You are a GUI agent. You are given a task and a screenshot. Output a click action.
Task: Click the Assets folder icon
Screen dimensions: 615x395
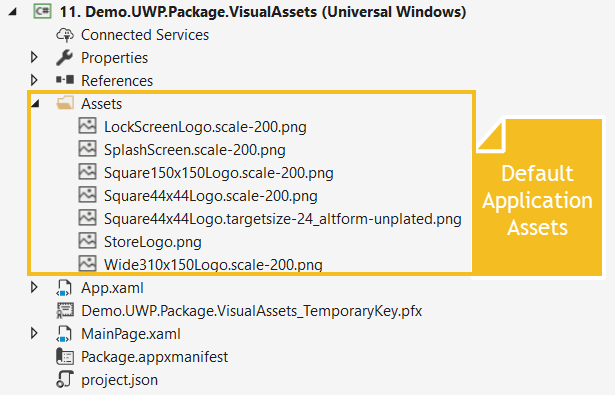coord(65,103)
